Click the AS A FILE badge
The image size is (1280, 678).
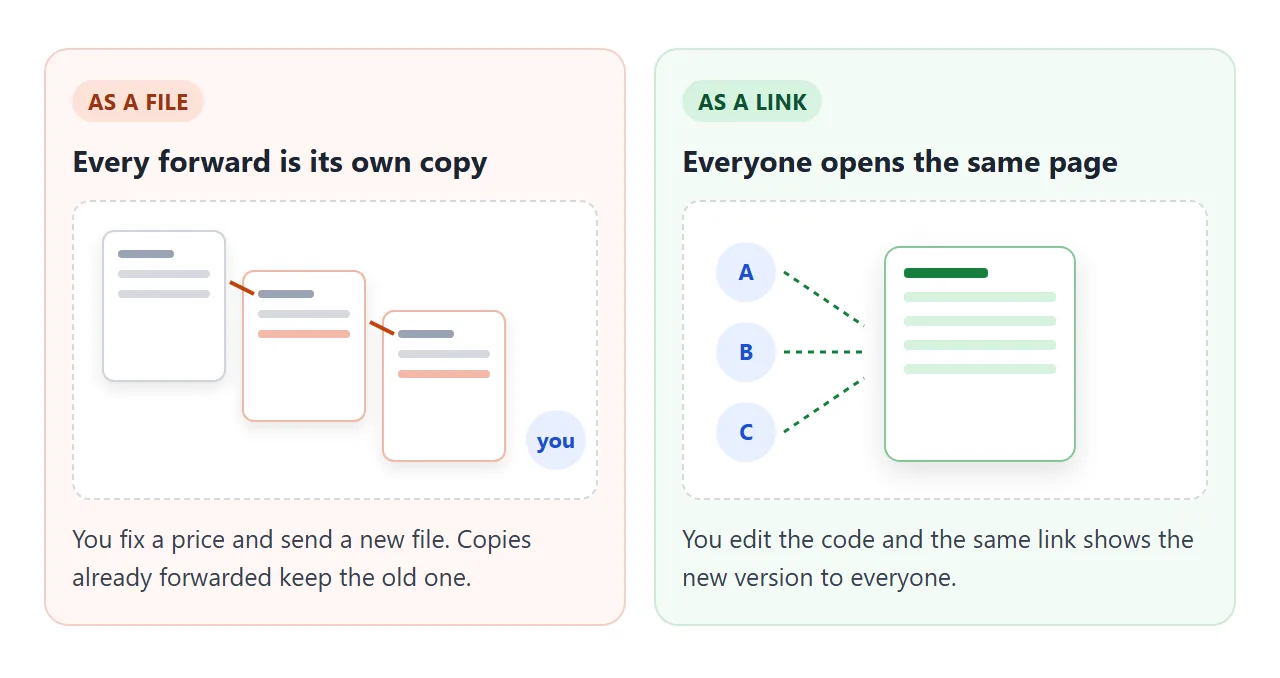coord(138,102)
